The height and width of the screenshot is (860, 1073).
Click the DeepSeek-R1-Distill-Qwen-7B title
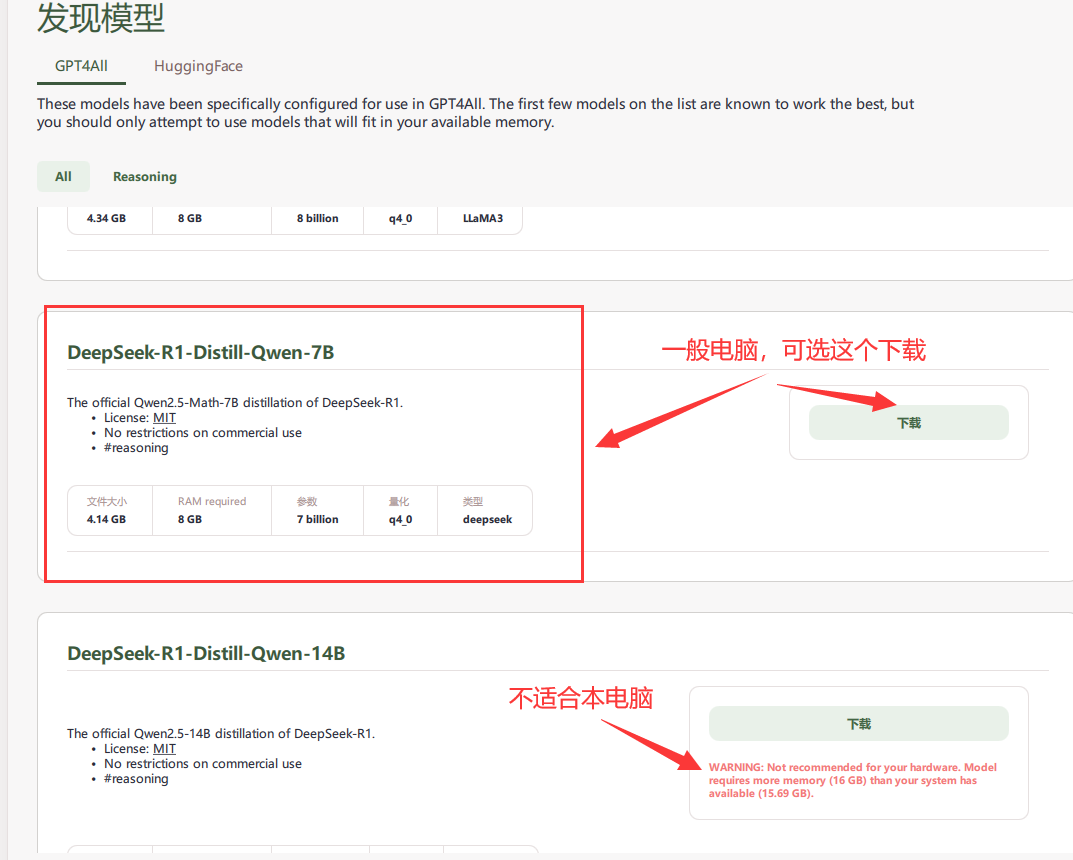pos(201,352)
